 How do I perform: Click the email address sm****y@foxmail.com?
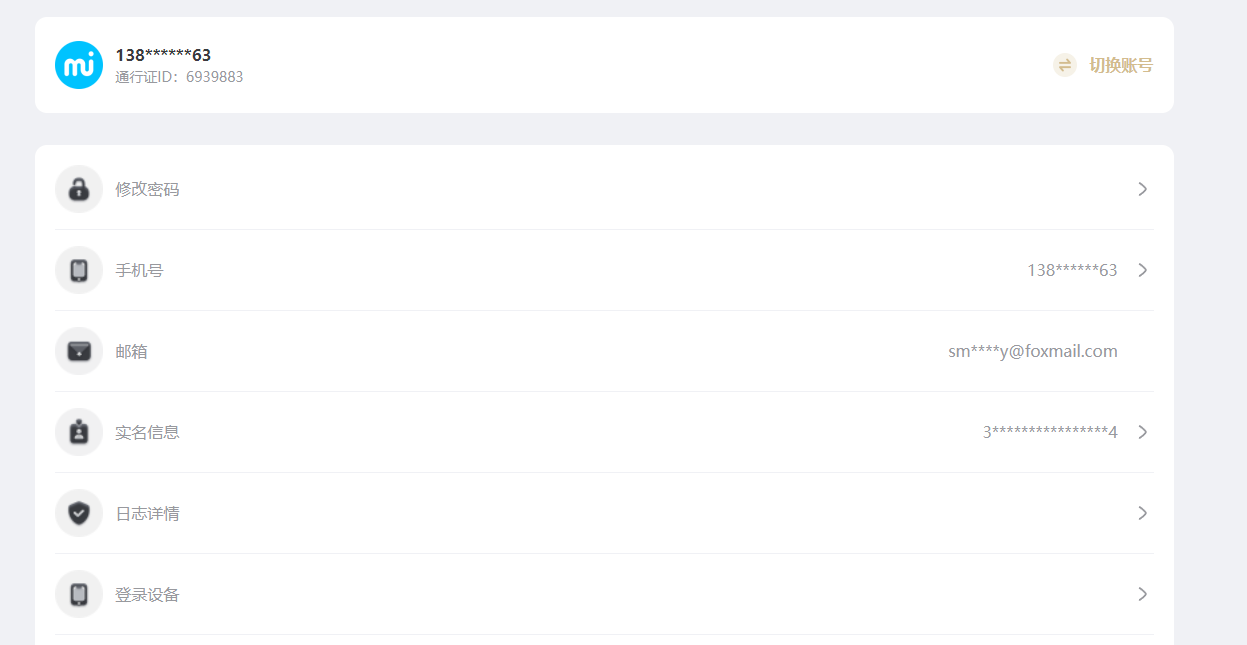click(1033, 351)
